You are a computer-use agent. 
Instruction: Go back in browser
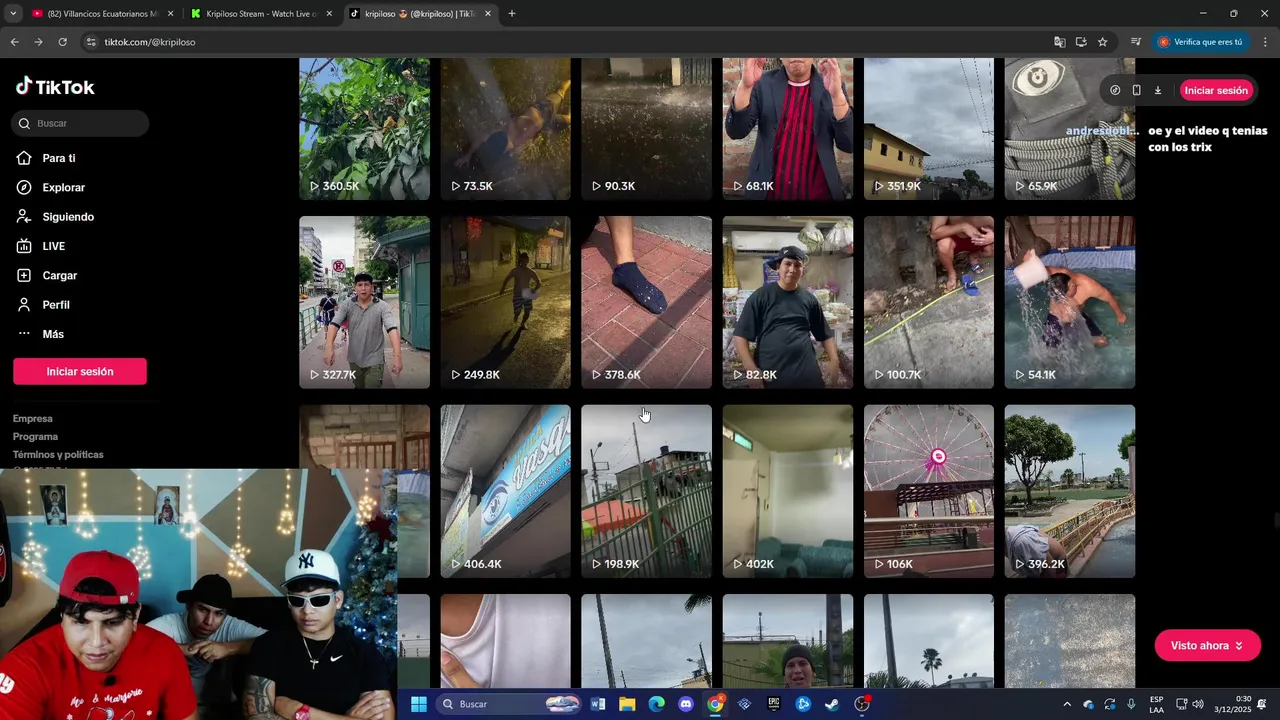14,42
